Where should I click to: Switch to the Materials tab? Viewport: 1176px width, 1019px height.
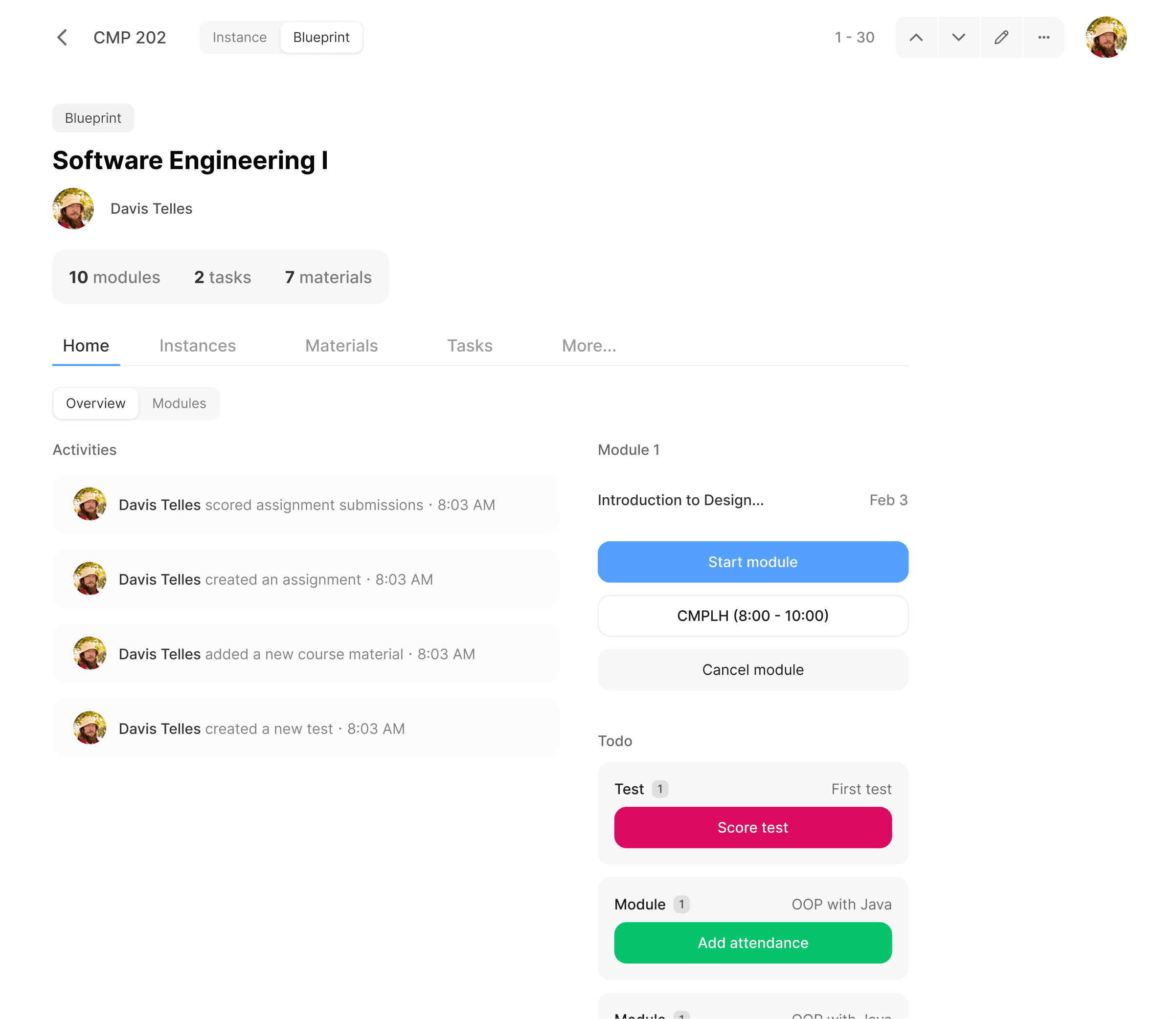click(341, 346)
